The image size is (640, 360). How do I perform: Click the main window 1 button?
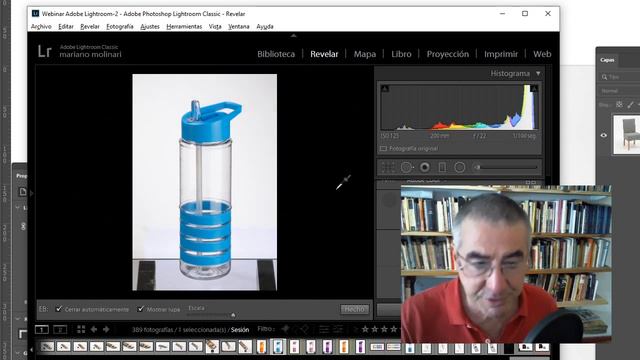pyautogui.click(x=42, y=329)
